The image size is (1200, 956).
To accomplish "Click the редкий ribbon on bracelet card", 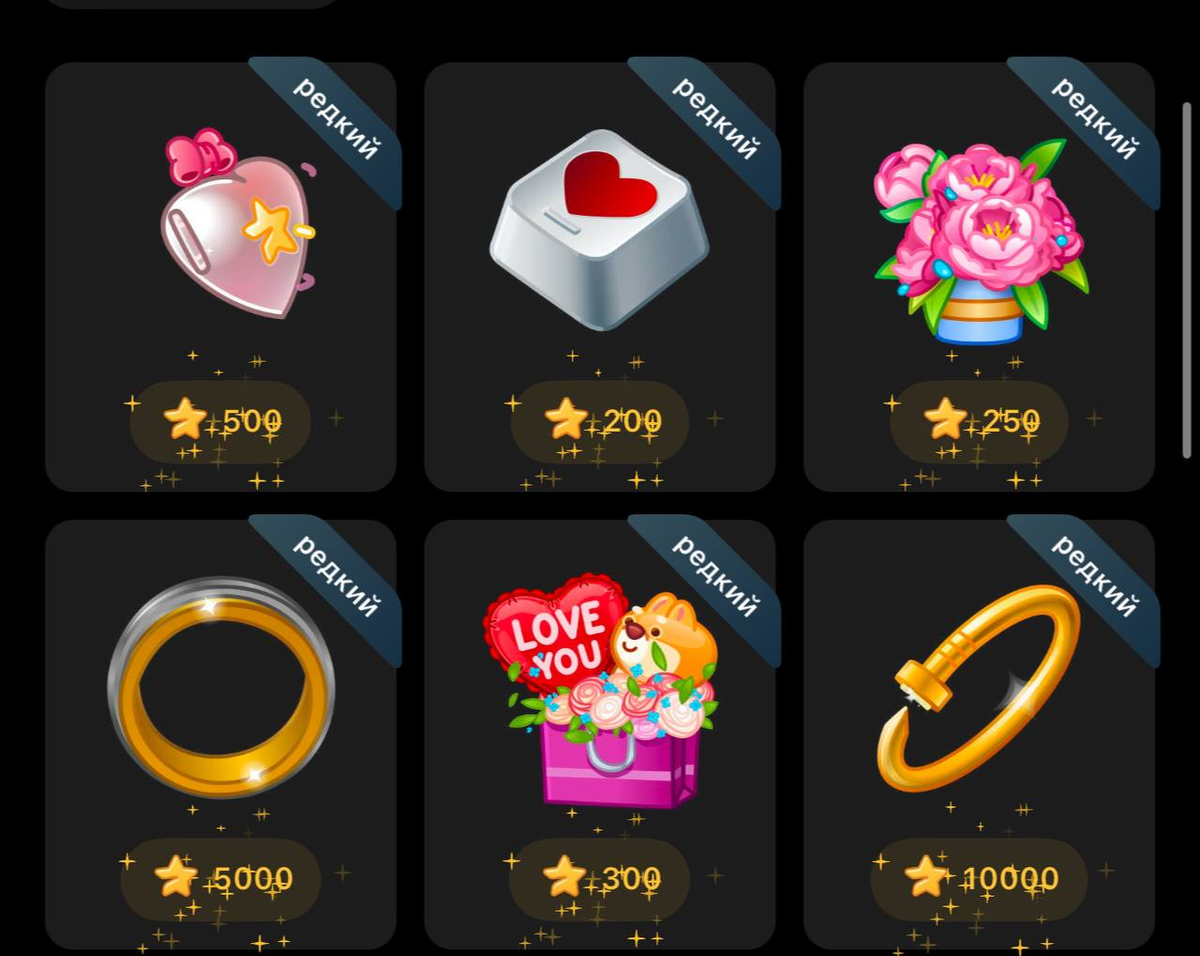I will 1094,577.
